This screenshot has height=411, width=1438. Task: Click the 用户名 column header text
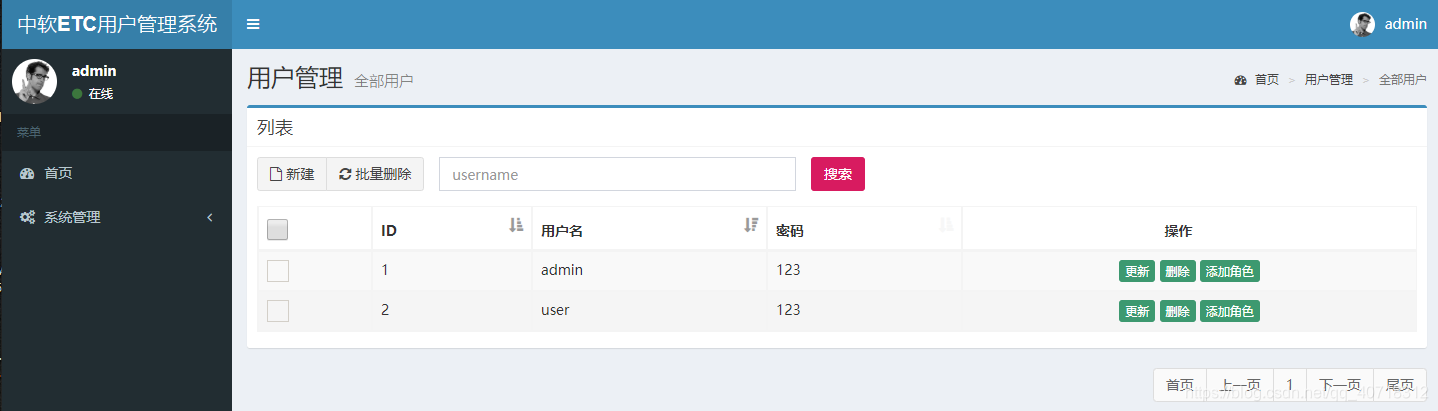(x=562, y=231)
